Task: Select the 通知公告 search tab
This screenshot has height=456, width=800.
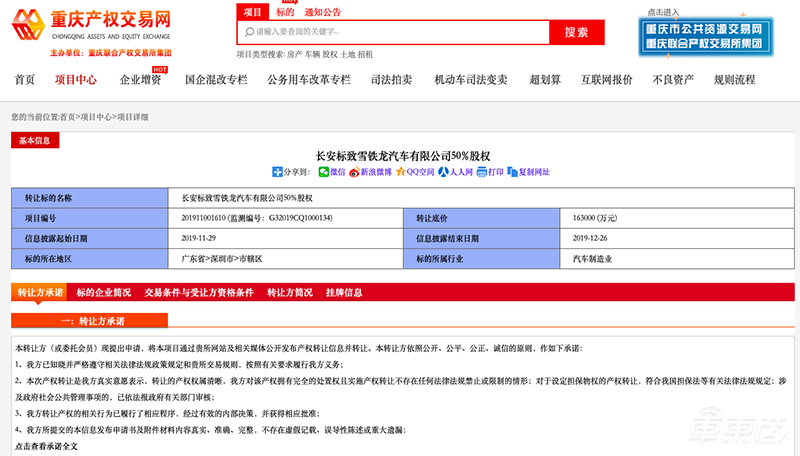Action: (x=322, y=12)
